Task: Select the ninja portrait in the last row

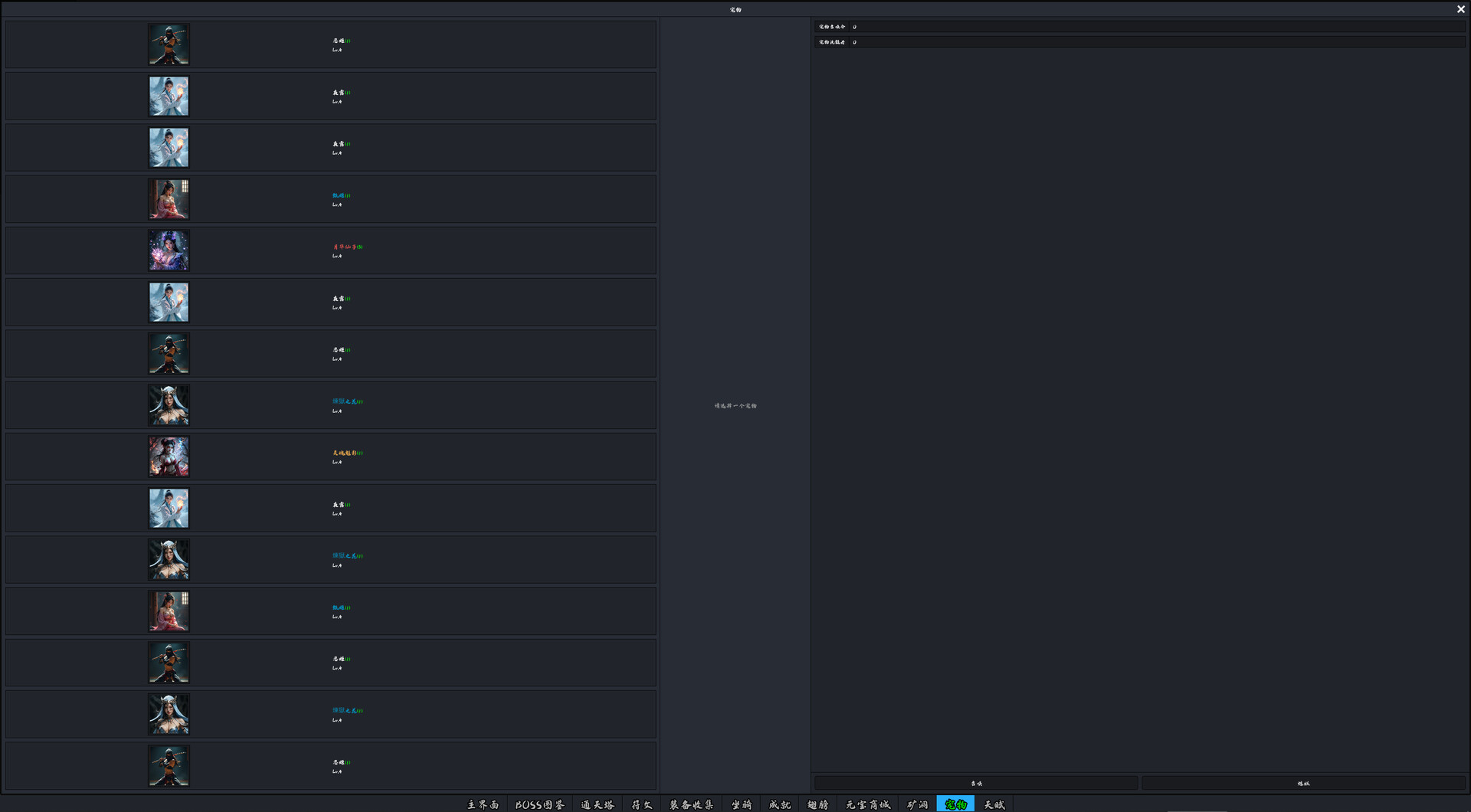Action: coord(169,765)
